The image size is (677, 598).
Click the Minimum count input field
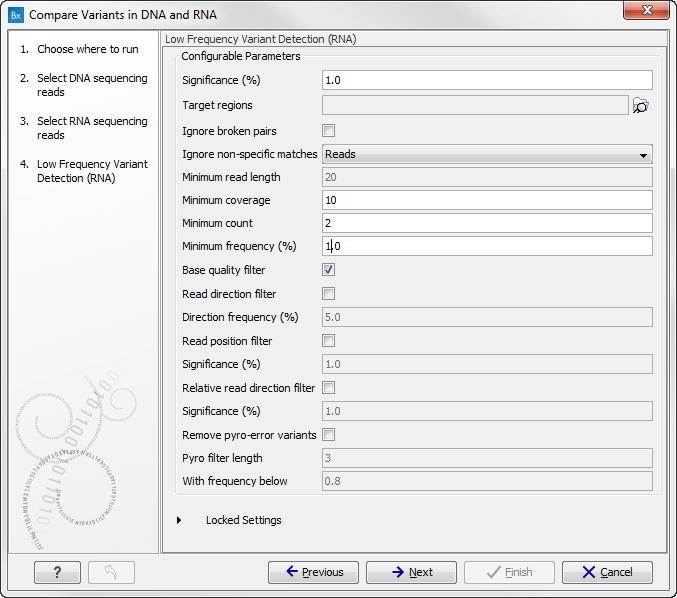pyautogui.click(x=487, y=223)
